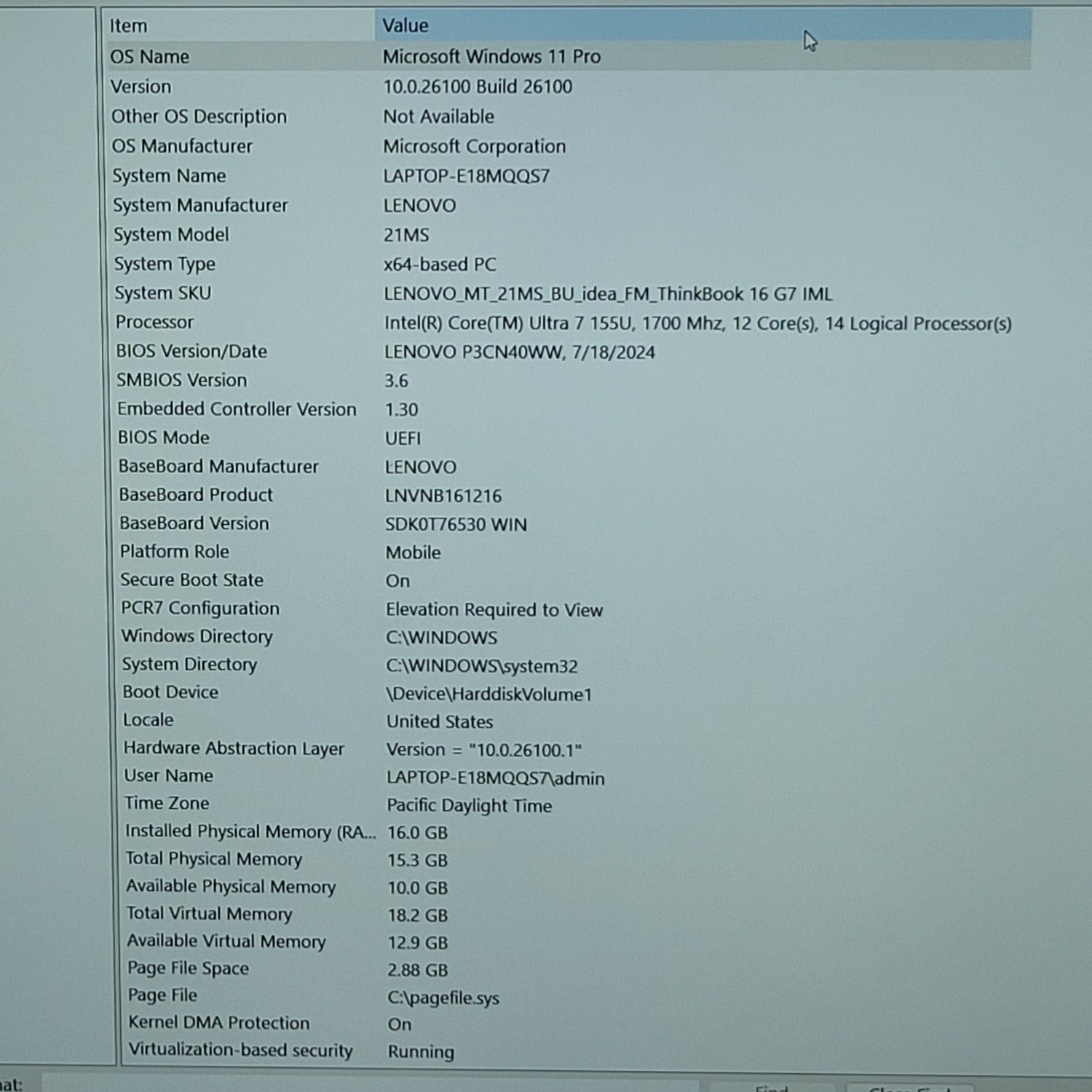The image size is (1092, 1092).
Task: Select the Version row showing Build 26100
Action: [141, 87]
